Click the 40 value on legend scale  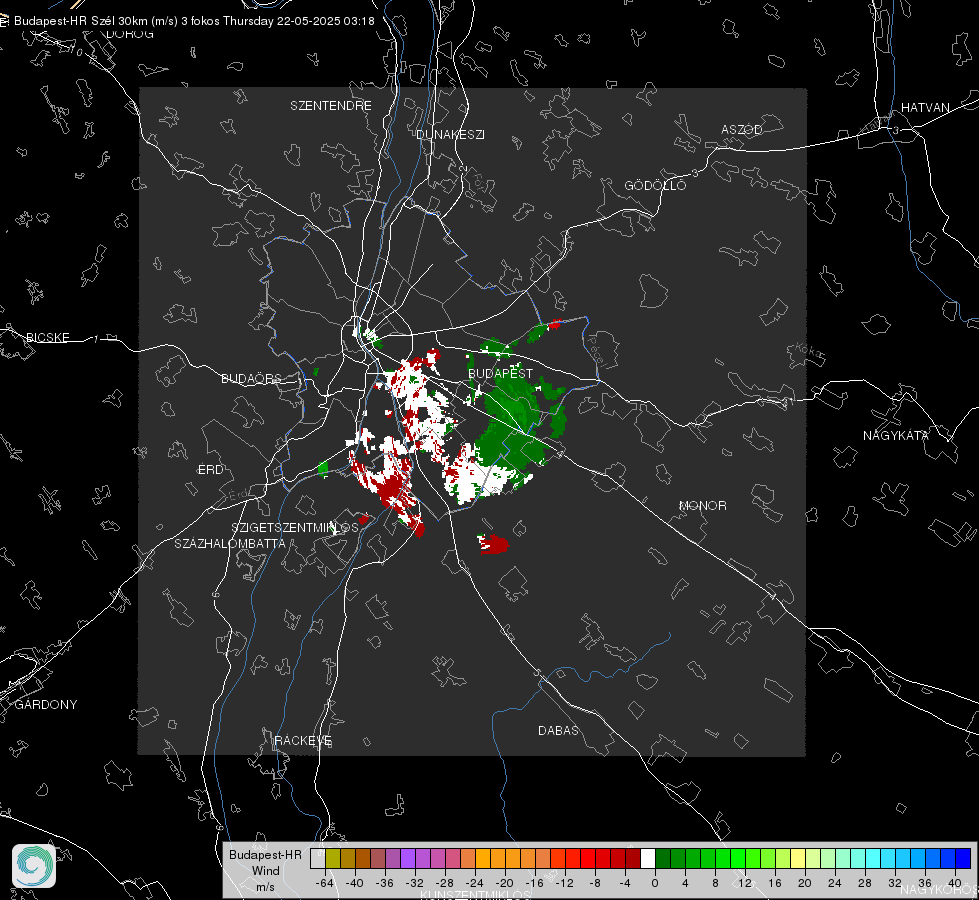pyautogui.click(x=955, y=883)
